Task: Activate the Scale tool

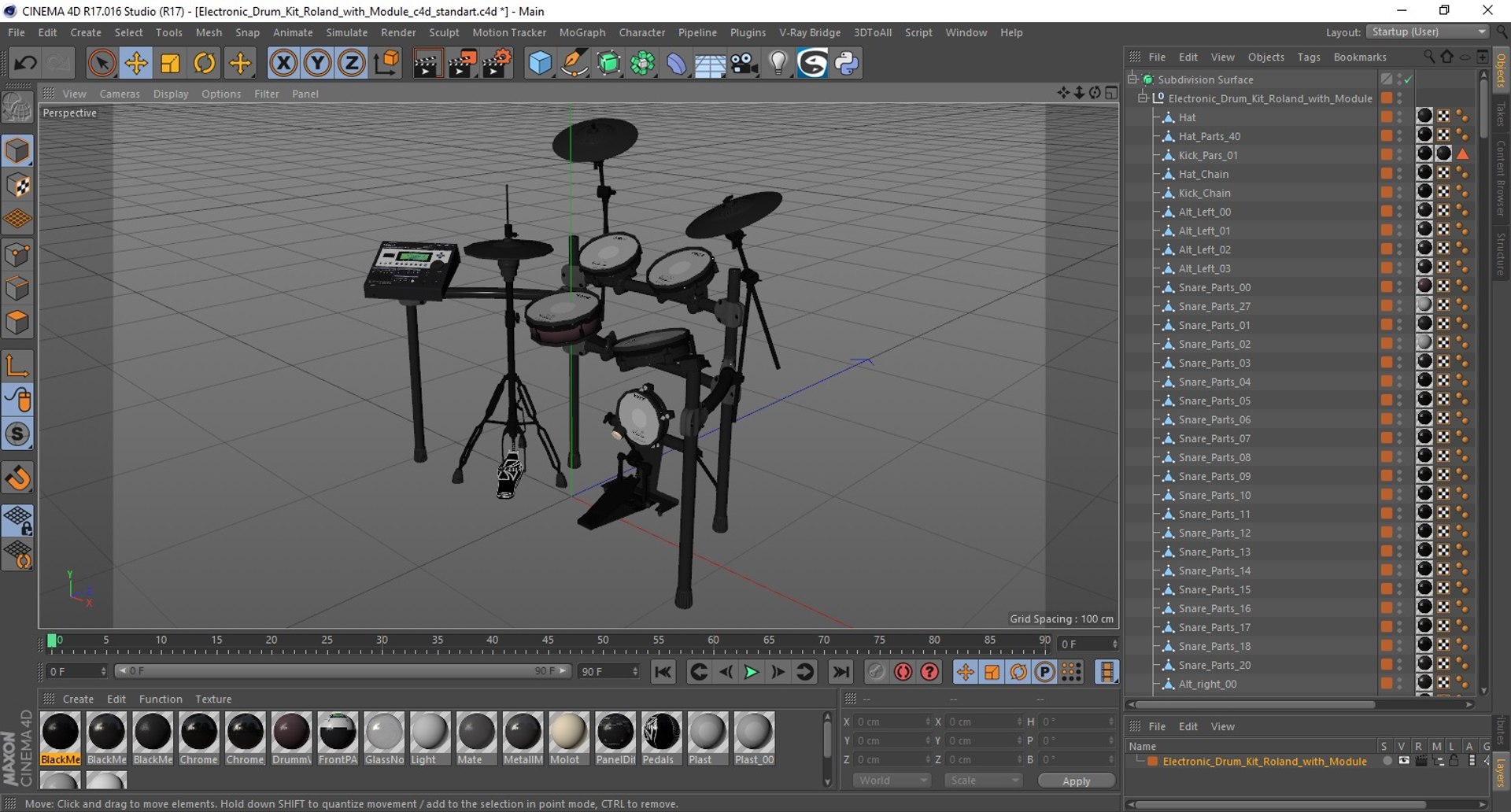Action: 170,63
